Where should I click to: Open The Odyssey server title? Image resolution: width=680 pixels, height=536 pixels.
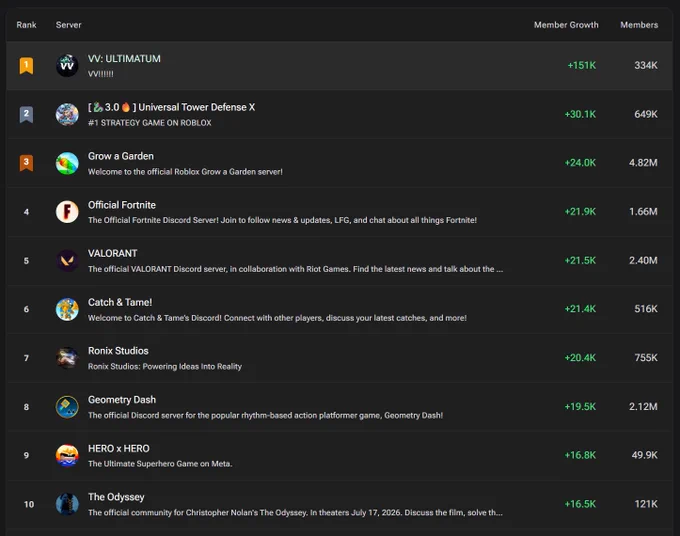pyautogui.click(x=116, y=497)
